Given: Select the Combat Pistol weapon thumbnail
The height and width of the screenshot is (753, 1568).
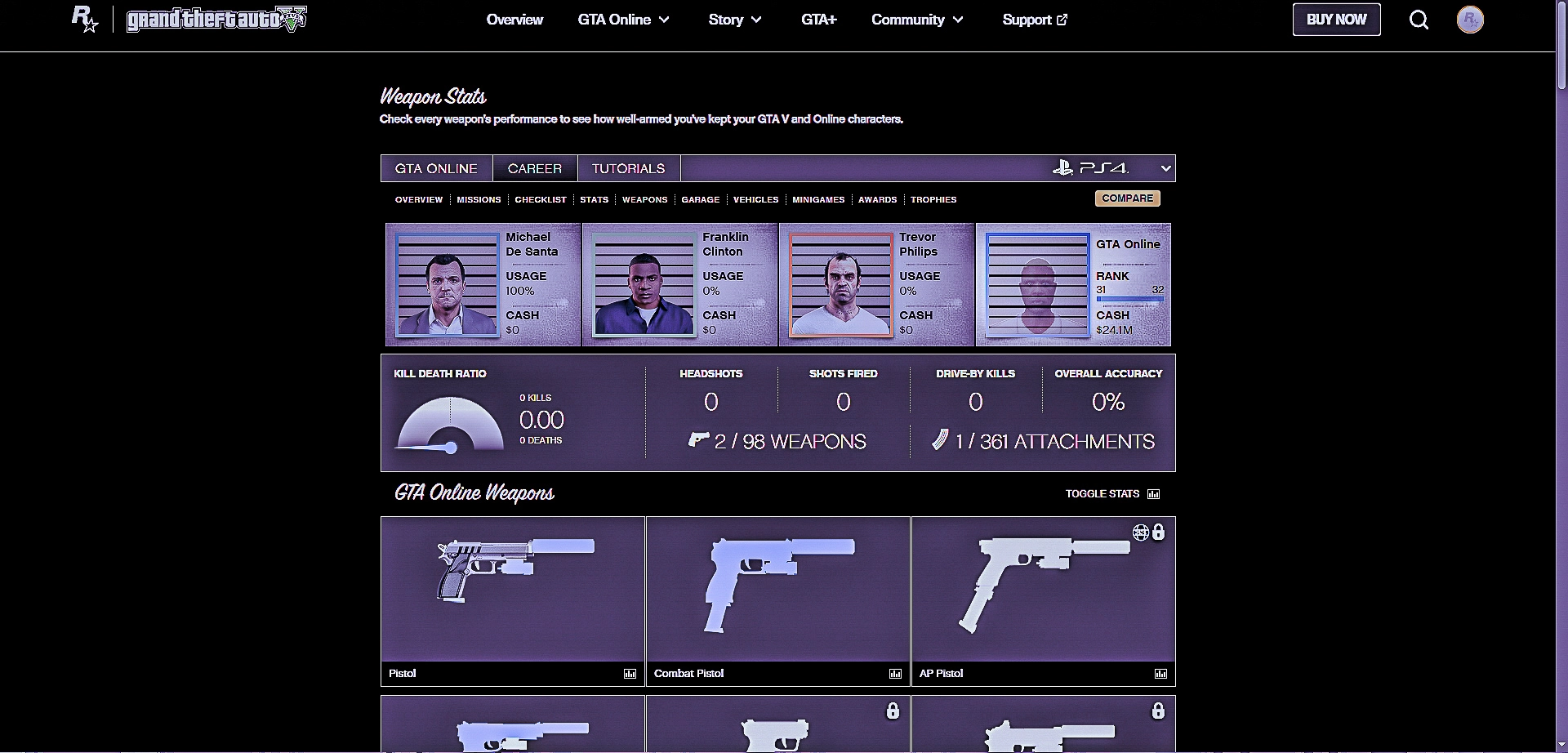Looking at the screenshot, I should click(777, 588).
